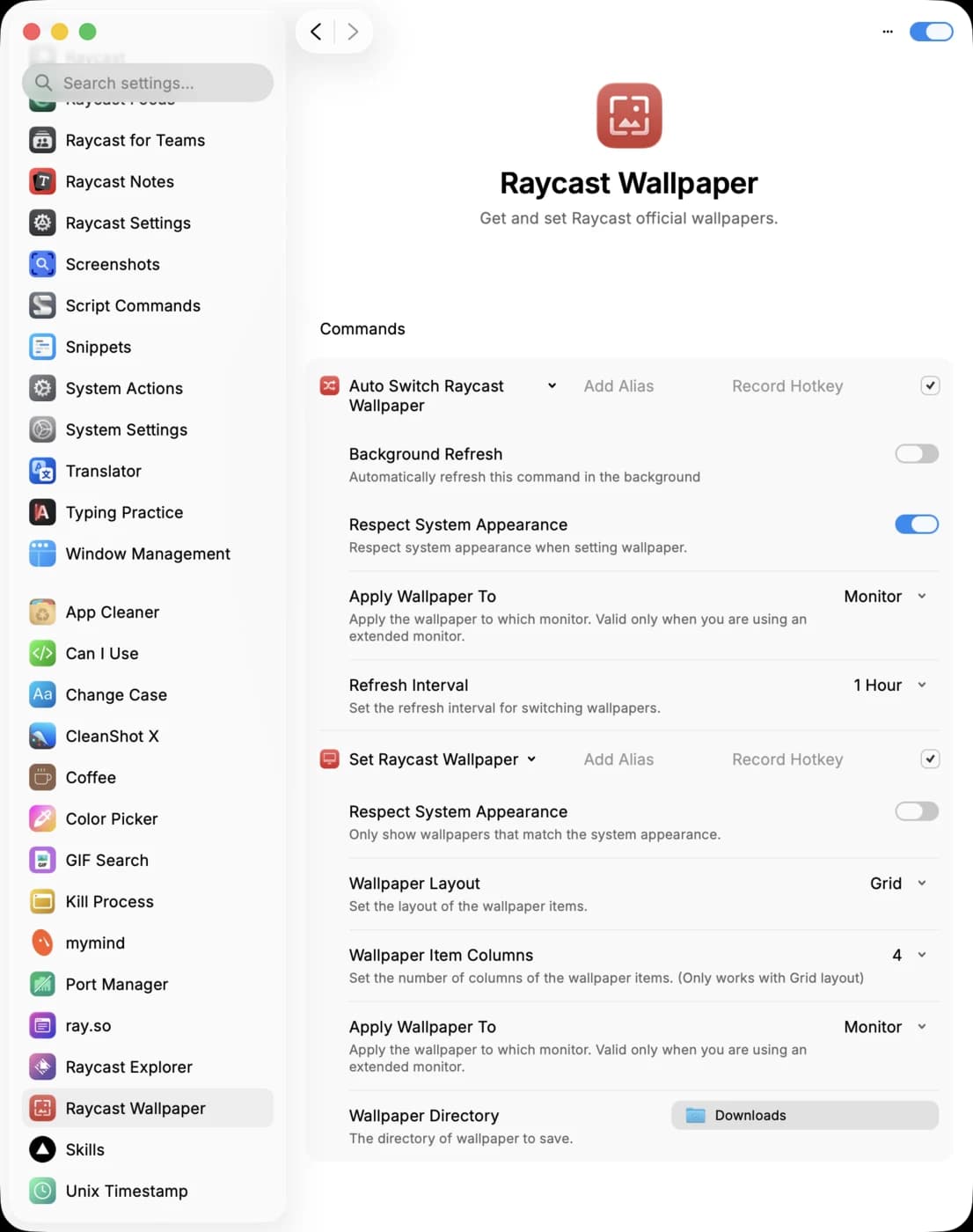This screenshot has height=1232, width=973.
Task: Click the System Settings icon
Action: [x=42, y=429]
